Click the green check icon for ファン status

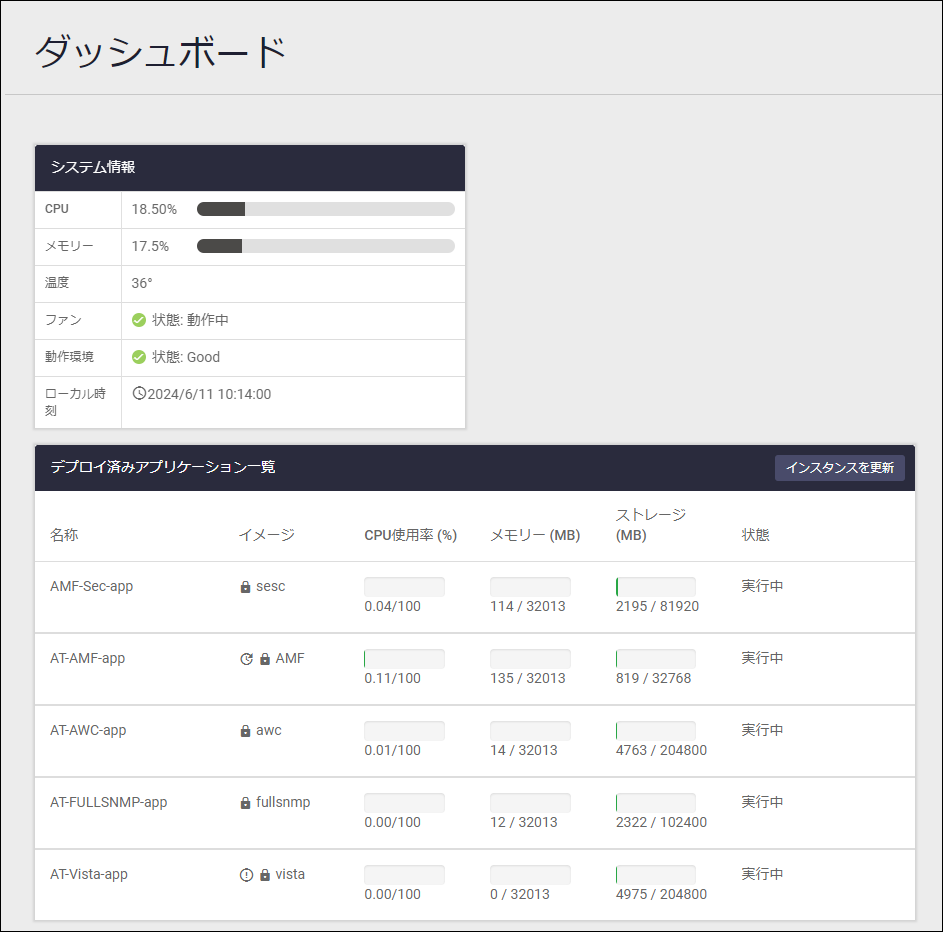click(139, 320)
